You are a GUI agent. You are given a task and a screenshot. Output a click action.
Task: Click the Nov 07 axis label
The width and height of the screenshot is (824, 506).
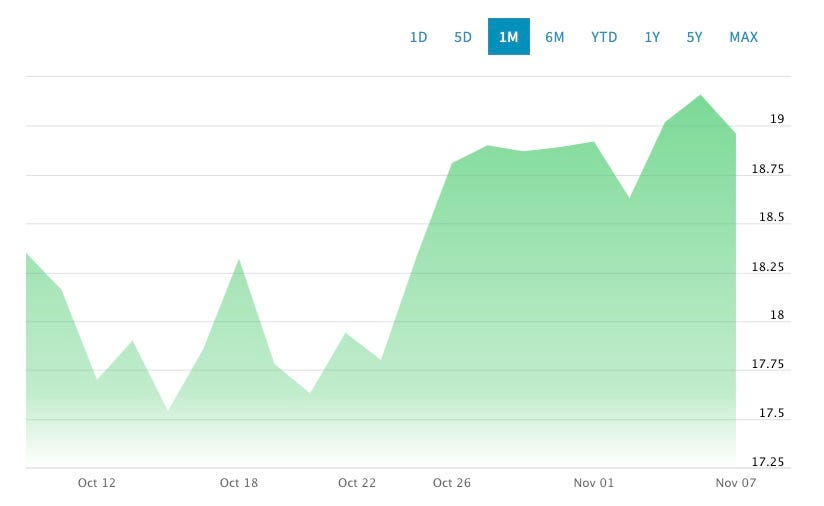click(736, 483)
